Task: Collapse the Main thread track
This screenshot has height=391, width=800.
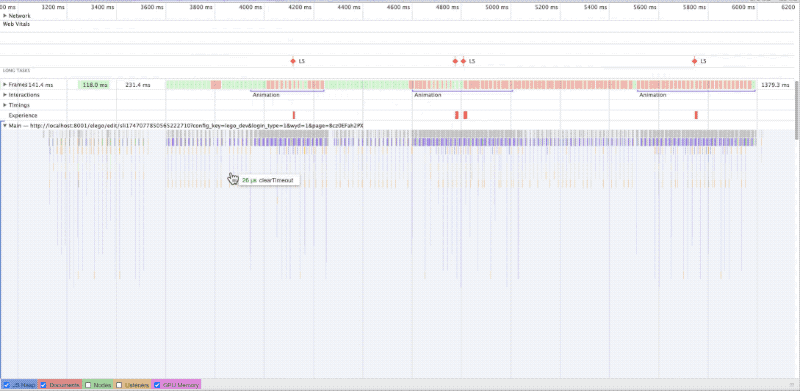Action: pos(5,125)
